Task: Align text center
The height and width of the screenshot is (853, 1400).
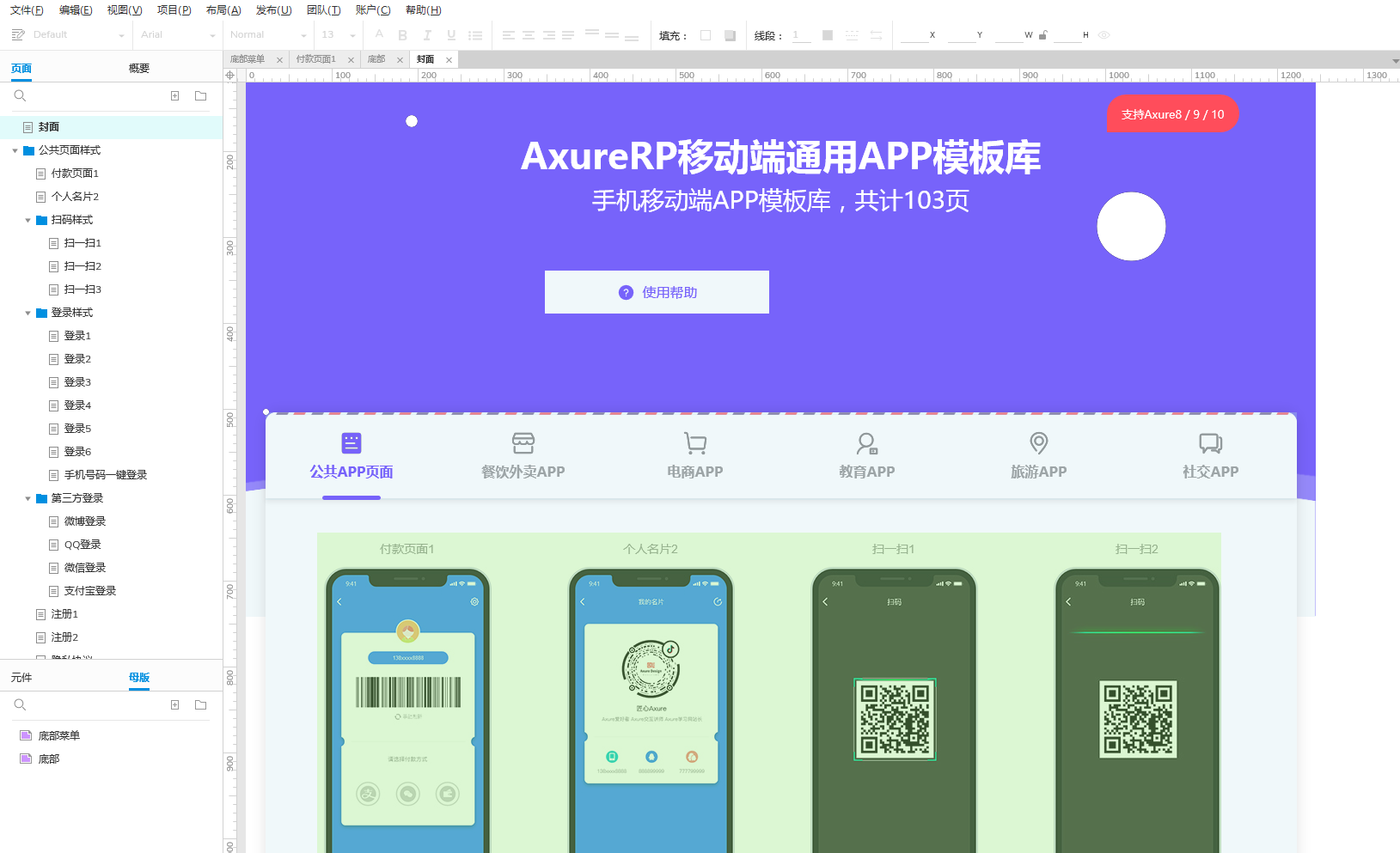Action: pyautogui.click(x=529, y=35)
